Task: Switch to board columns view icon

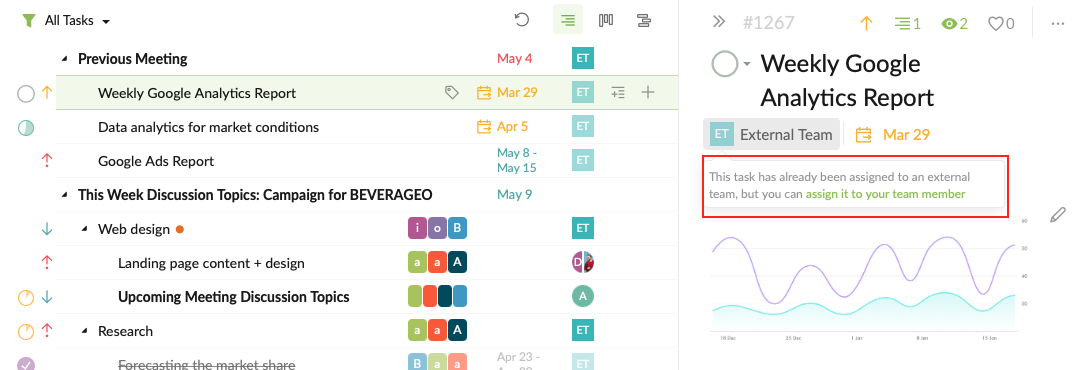Action: point(606,20)
